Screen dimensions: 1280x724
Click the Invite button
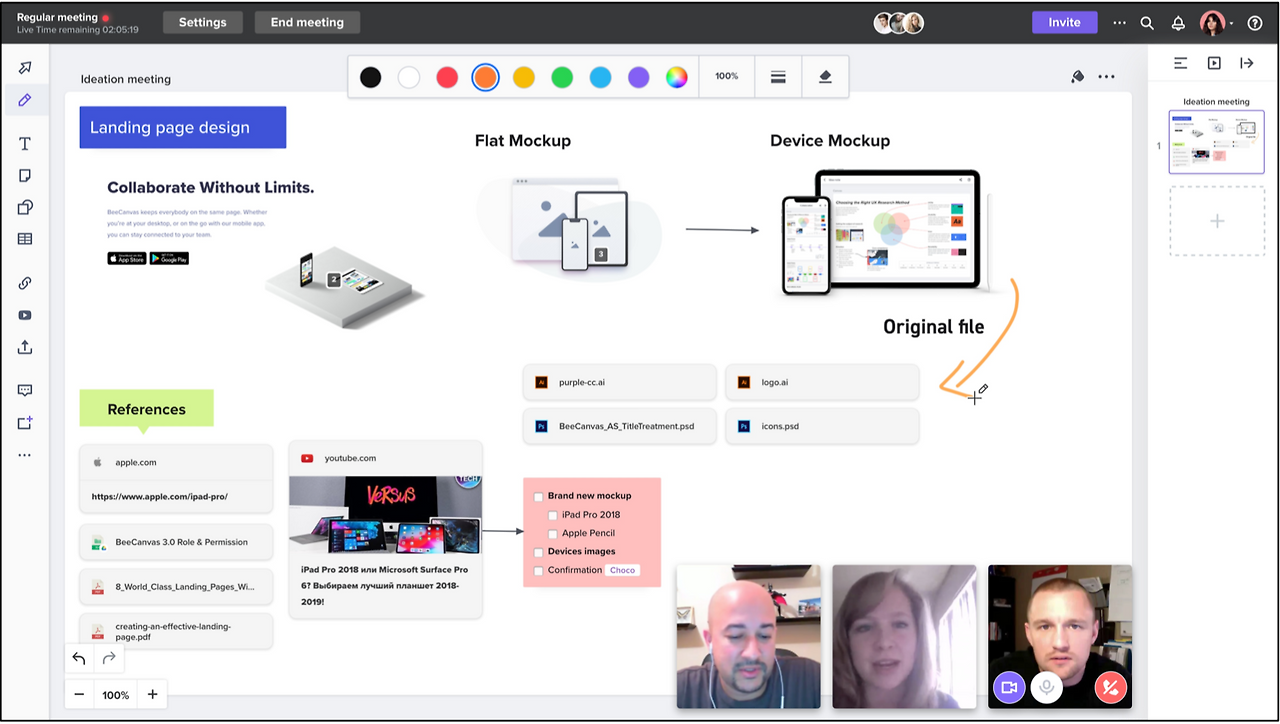pos(1064,21)
